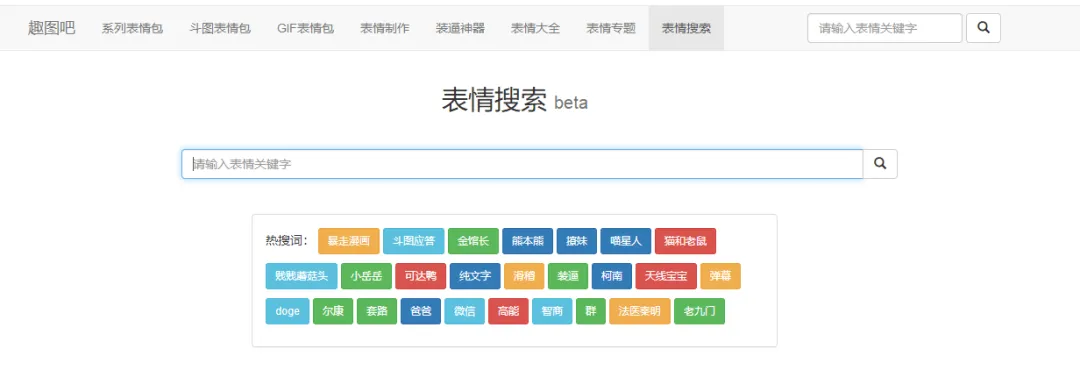This screenshot has height=370, width=1080.
Task: Open the GIF表情包 nav item
Action: pos(306,28)
